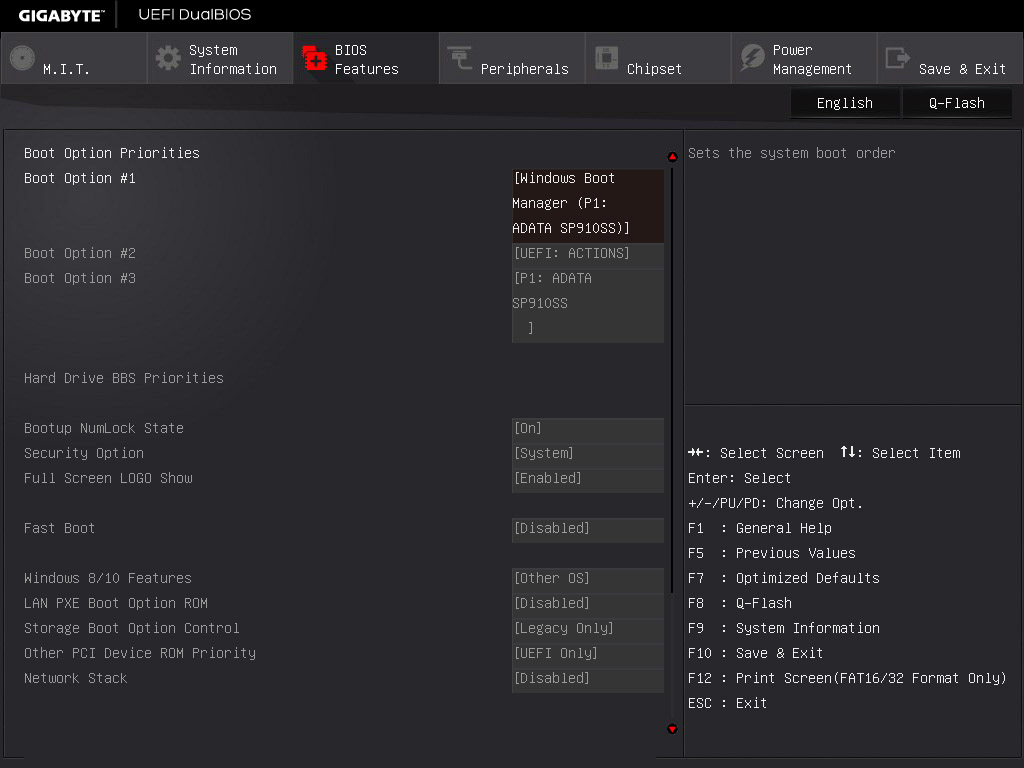Select the Boot Option #3 label
1024x768 pixels.
(x=80, y=278)
